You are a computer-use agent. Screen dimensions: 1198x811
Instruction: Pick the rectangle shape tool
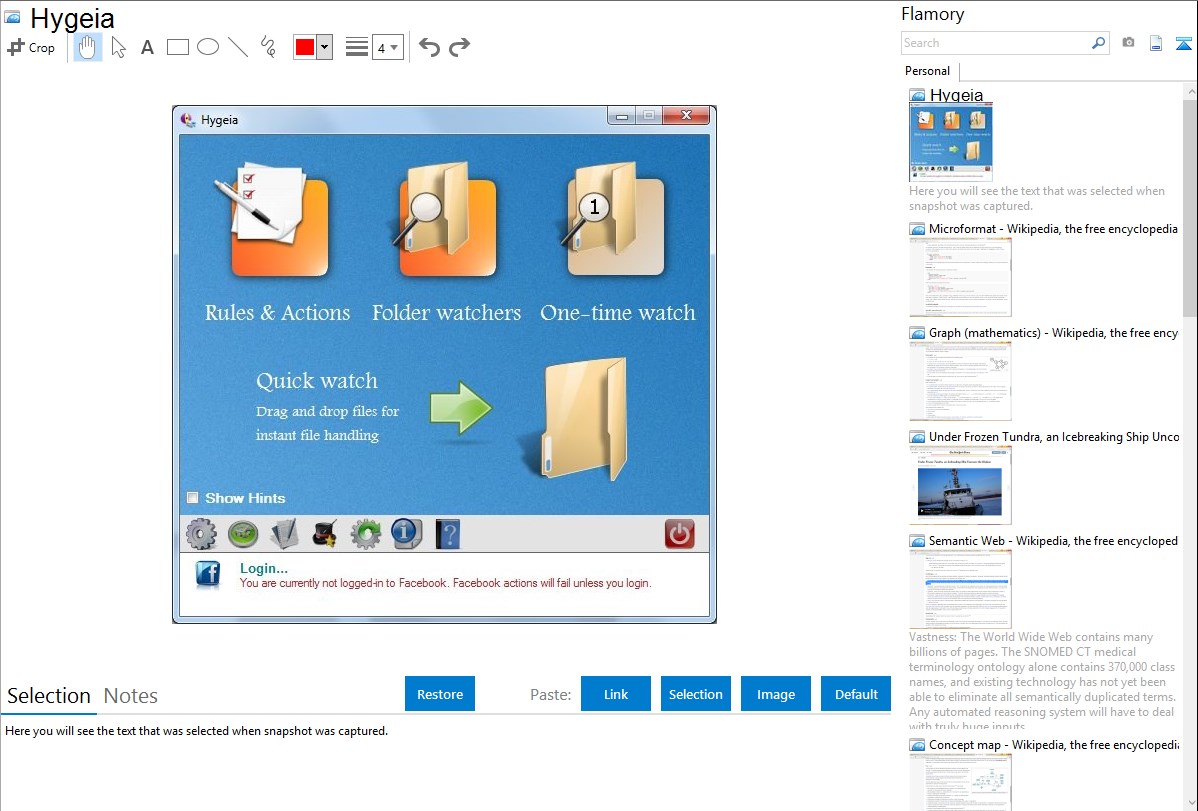[x=177, y=47]
